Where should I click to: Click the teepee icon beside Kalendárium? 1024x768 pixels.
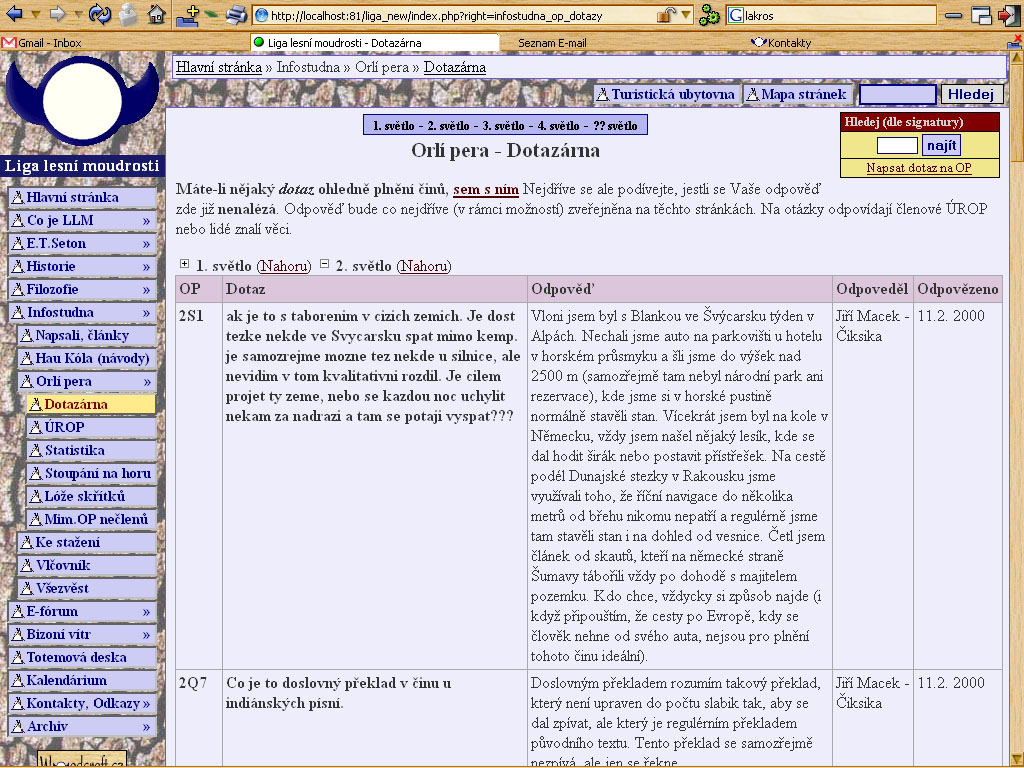18,680
